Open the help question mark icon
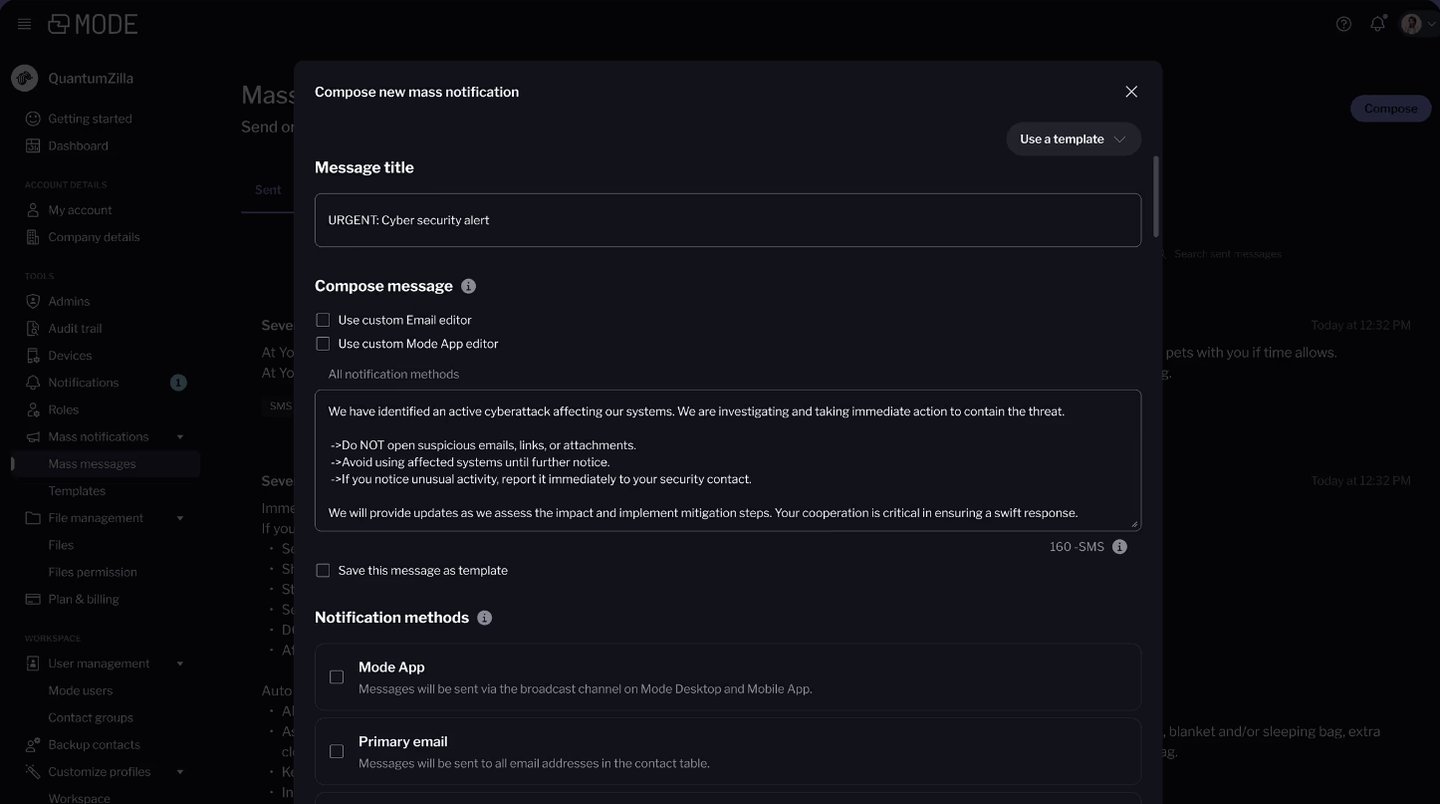The width and height of the screenshot is (1440, 804). tap(1344, 24)
